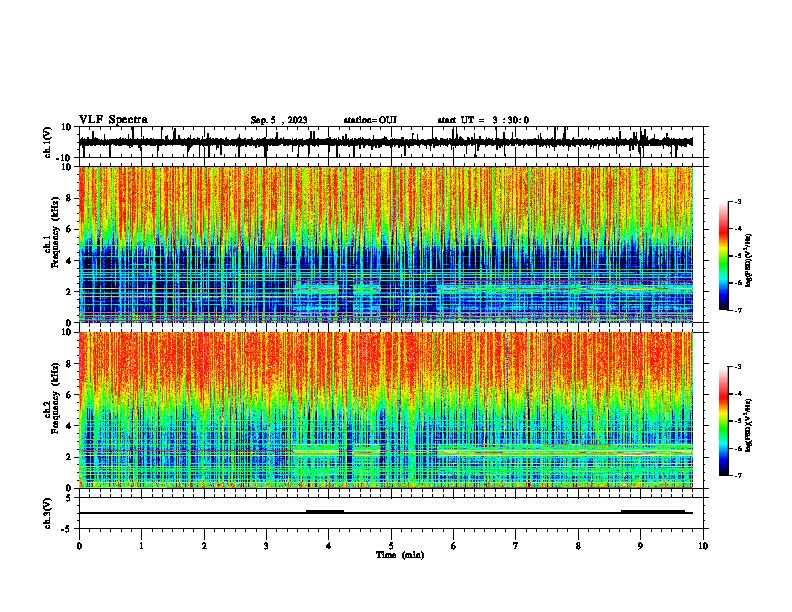Click the ch.2 colorbar log(PSD) label
Screen dimensions: 792x612
point(749,425)
